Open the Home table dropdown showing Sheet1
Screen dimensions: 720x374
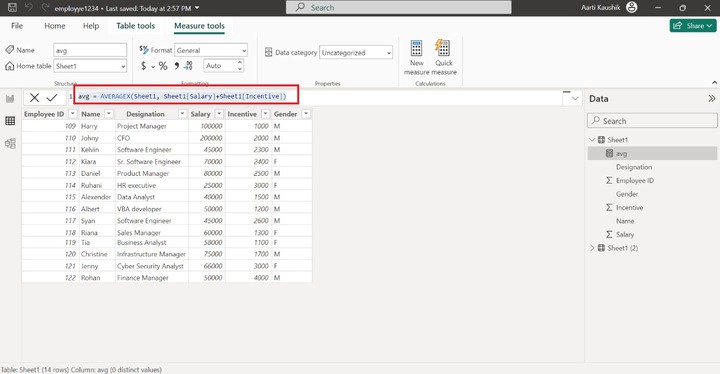coord(90,66)
